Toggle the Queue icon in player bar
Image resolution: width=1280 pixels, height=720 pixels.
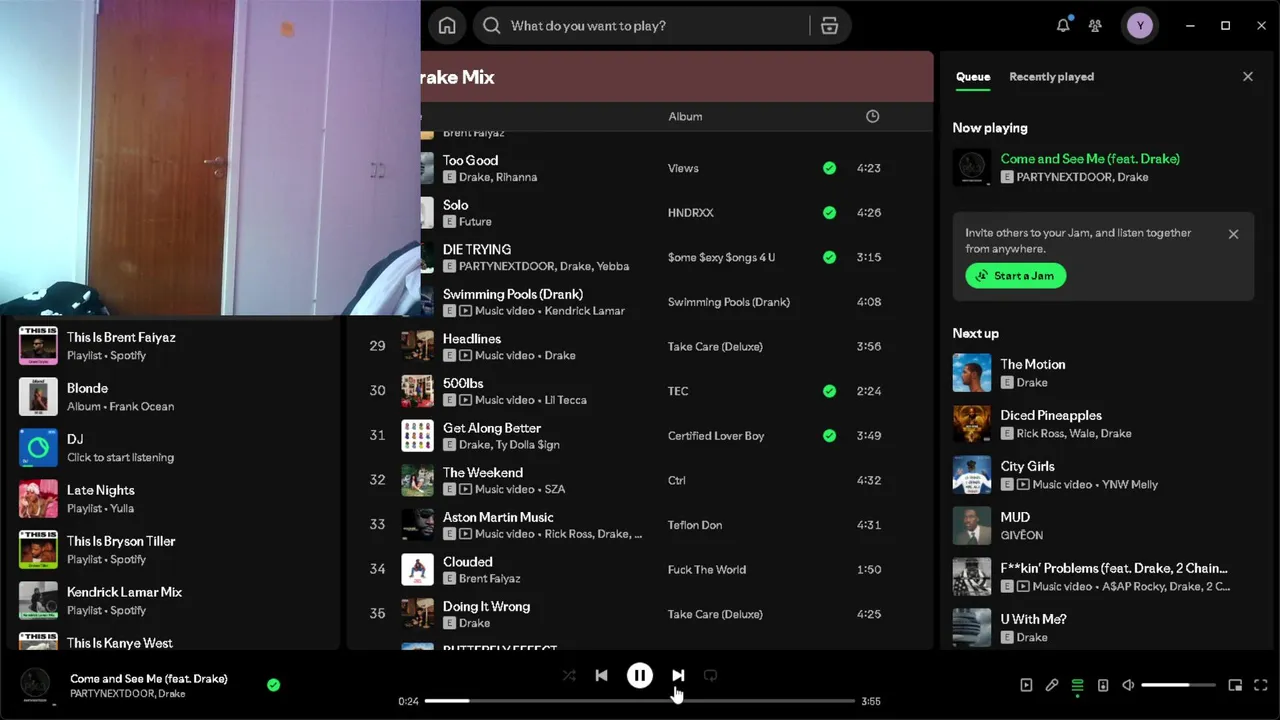pos(1077,685)
